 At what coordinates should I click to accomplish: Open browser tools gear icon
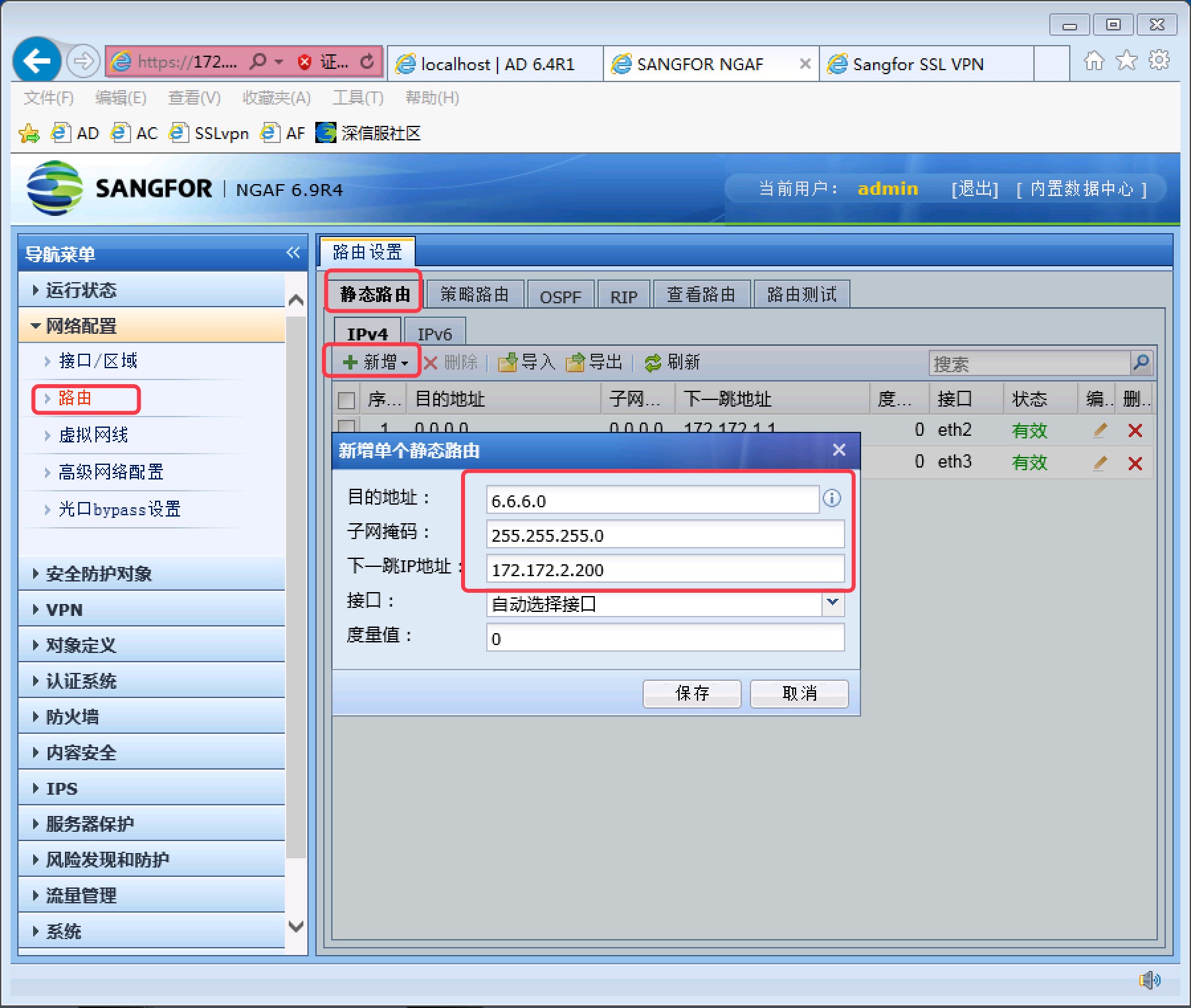[1159, 60]
